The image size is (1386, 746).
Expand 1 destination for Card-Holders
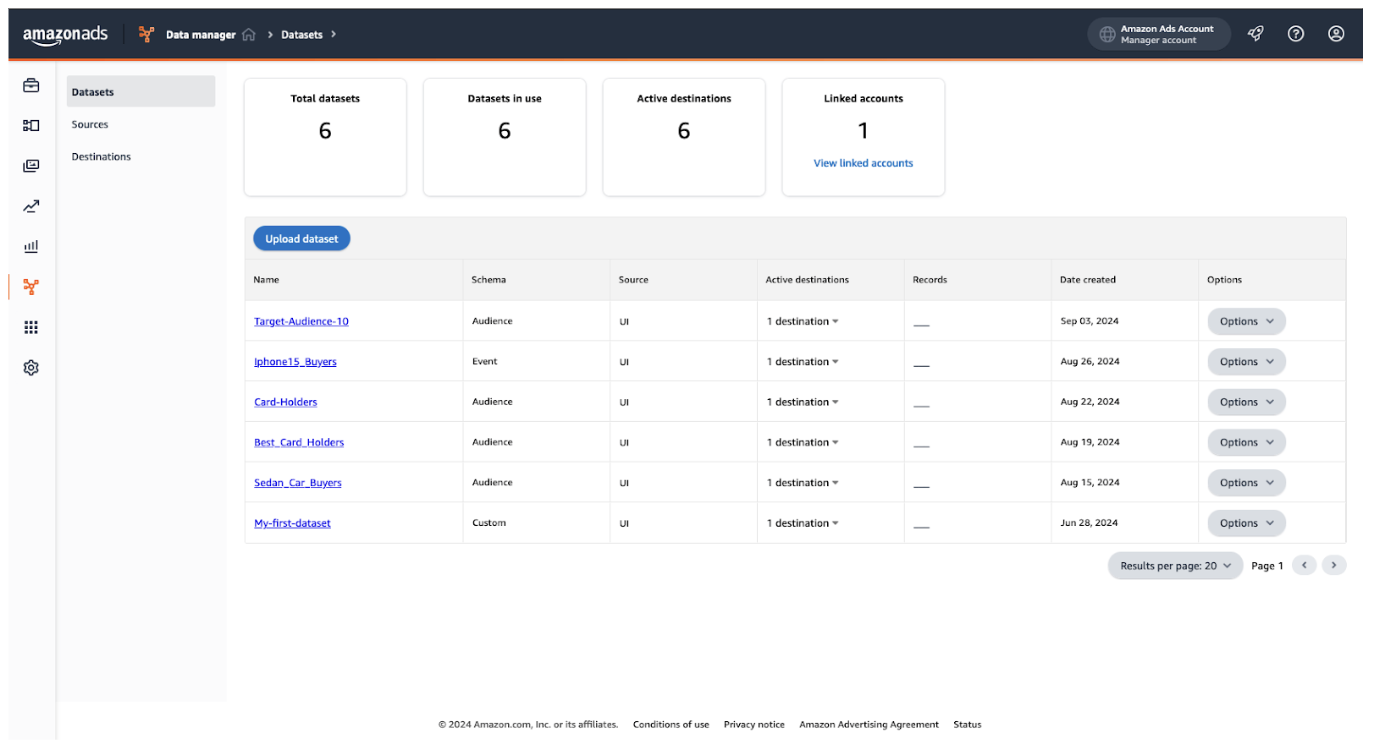click(x=803, y=402)
